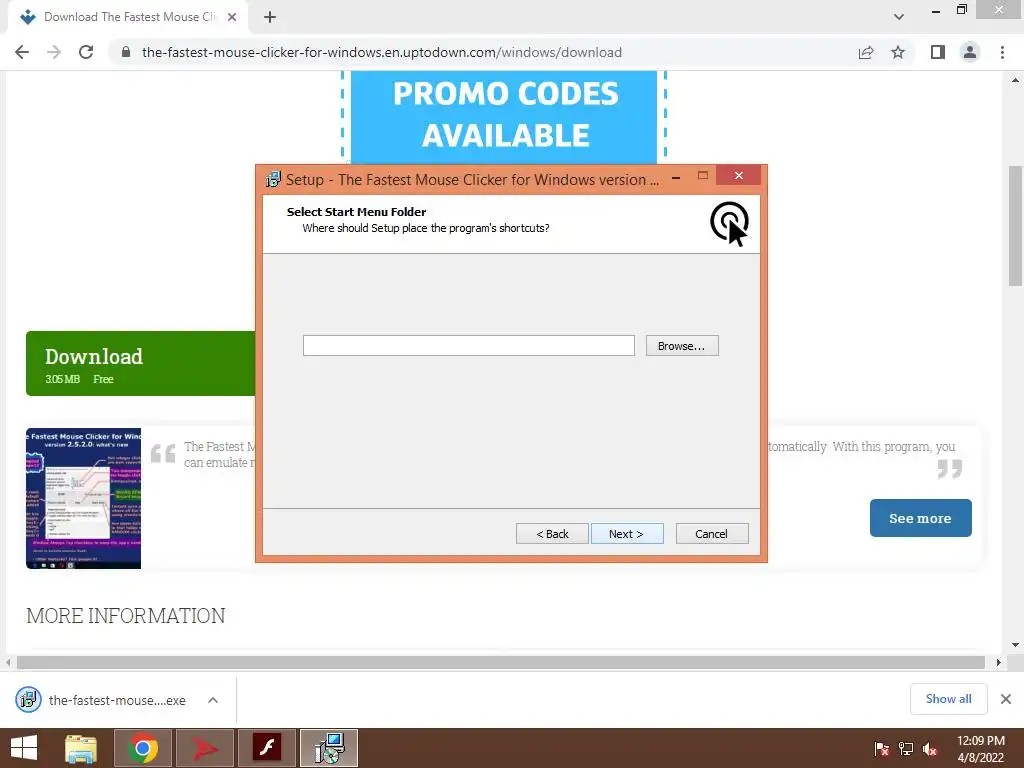
Task: Close the Setup wizard window
Action: click(x=738, y=175)
